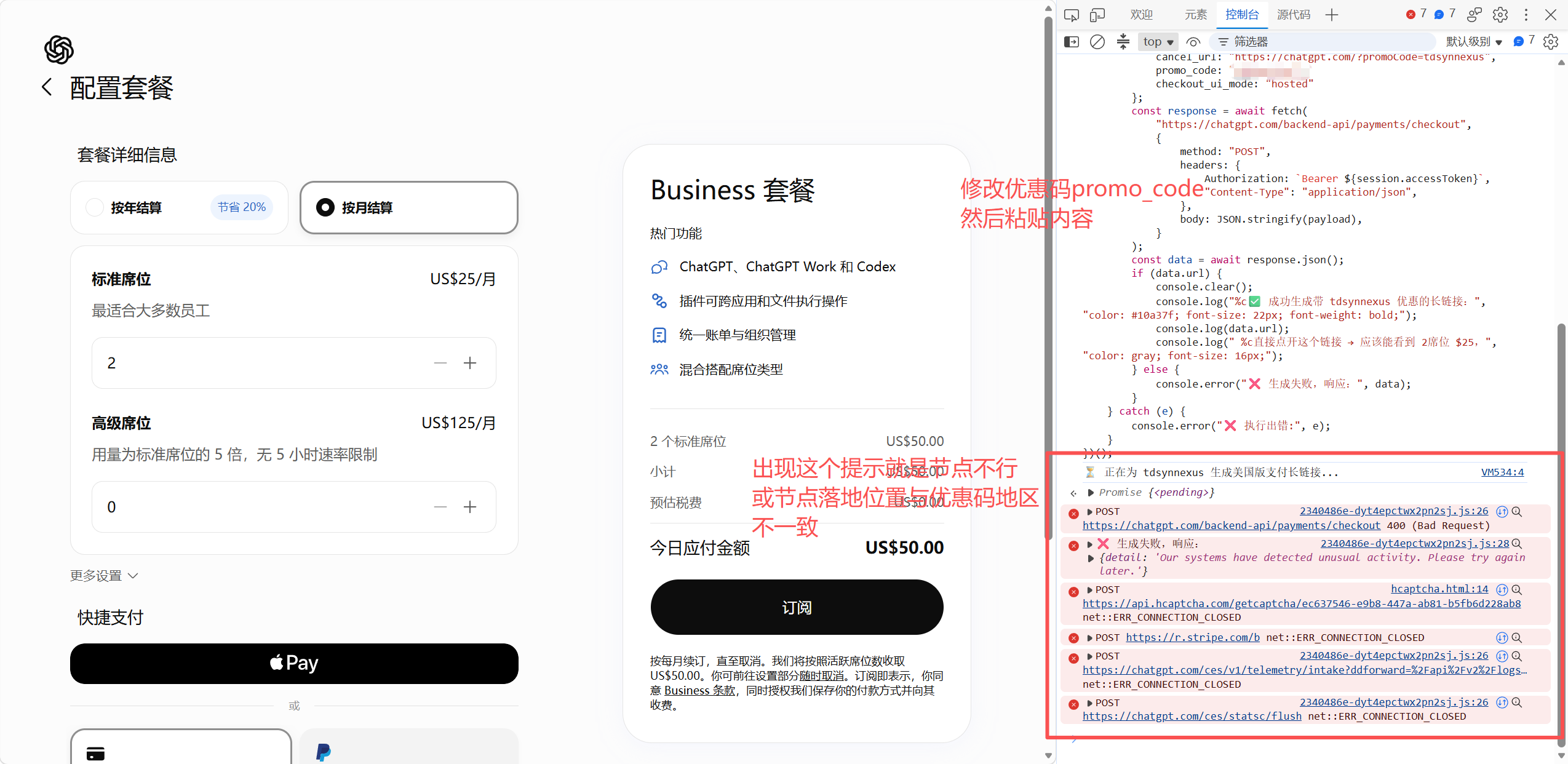Expand the POST statsc/flush error entry
This screenshot has height=764, width=1568.
[x=1090, y=703]
